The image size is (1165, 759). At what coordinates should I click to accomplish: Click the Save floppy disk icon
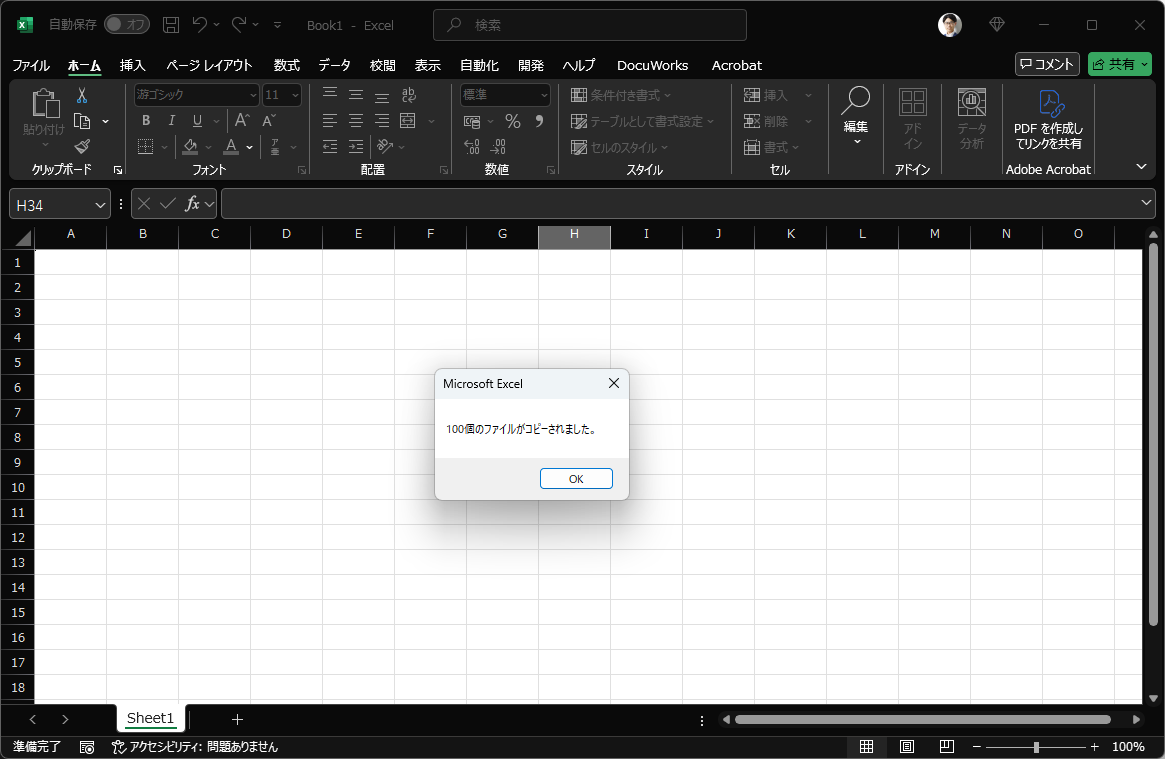pos(171,25)
